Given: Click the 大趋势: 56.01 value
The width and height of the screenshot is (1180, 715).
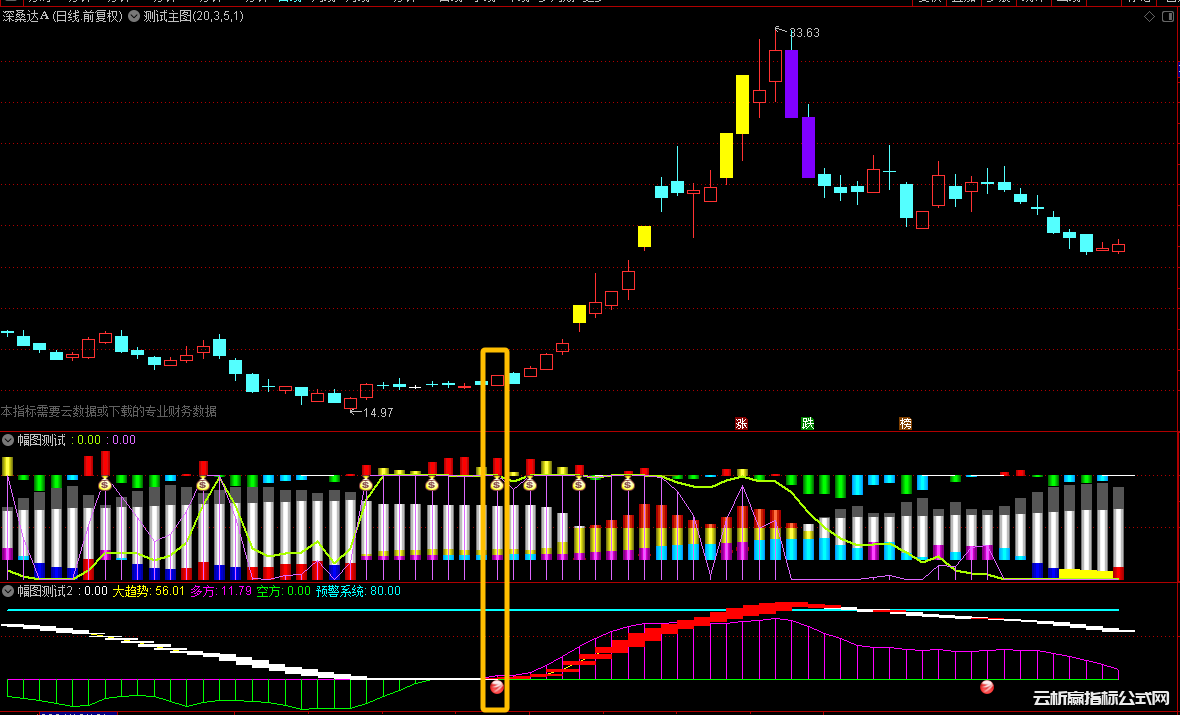Looking at the screenshot, I should [x=148, y=591].
